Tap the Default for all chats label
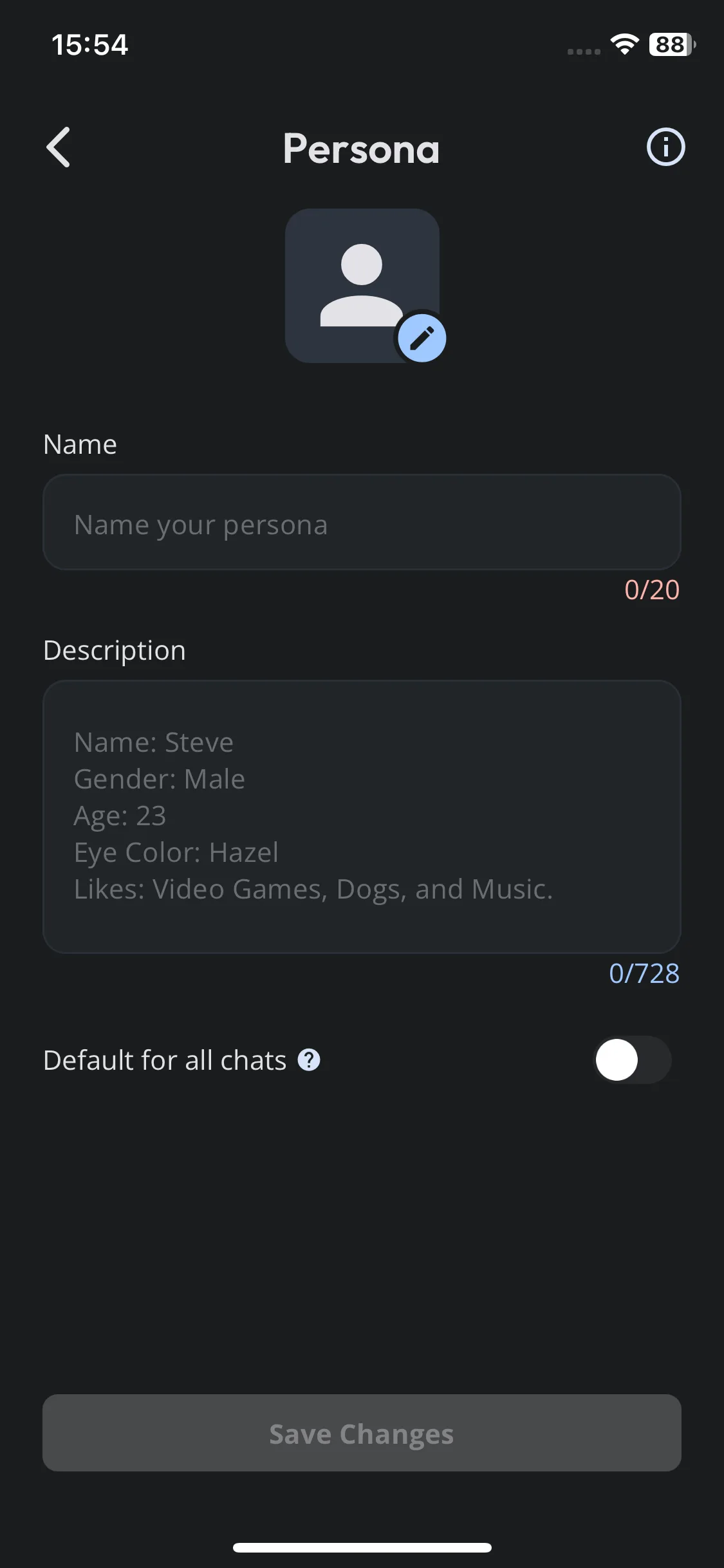This screenshot has height=1568, width=724. pyautogui.click(x=165, y=1060)
